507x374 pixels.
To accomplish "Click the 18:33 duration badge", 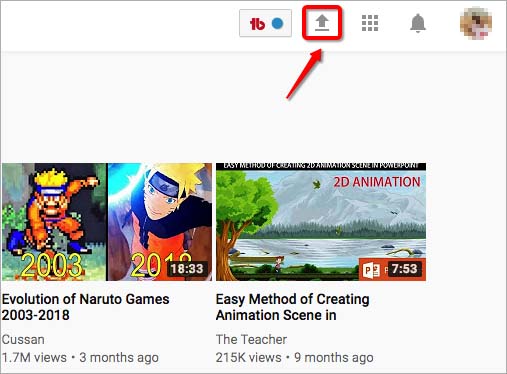I will pos(187,269).
